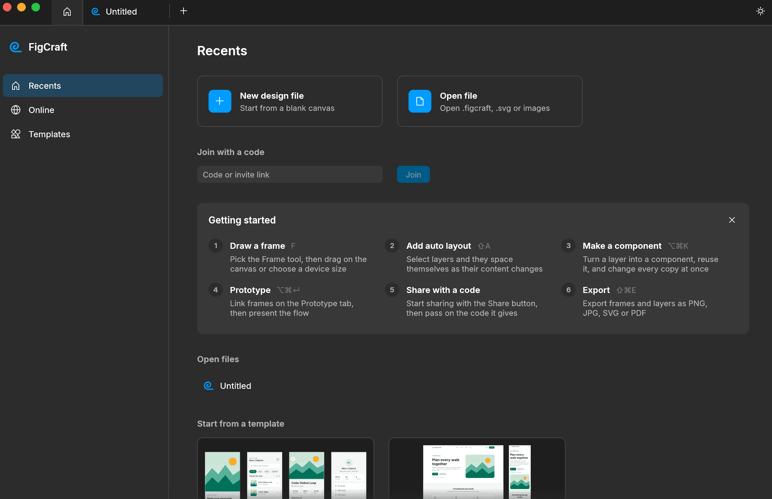The image size is (772, 499).
Task: Toggle the light/dark theme sun icon
Action: (x=760, y=11)
